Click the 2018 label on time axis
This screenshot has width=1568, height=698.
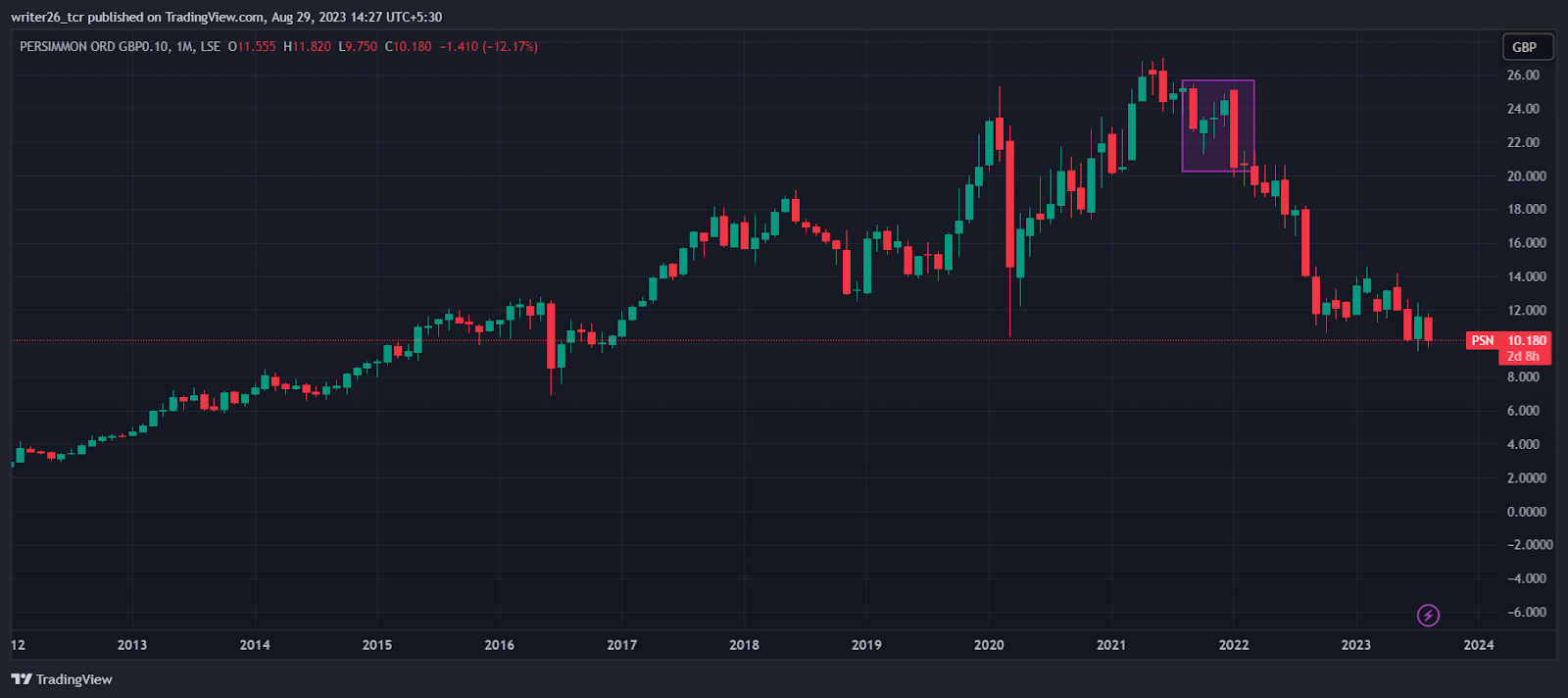coord(744,645)
